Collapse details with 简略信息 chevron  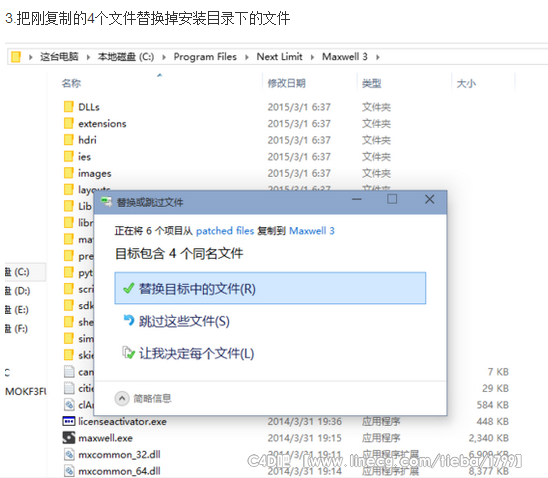click(x=122, y=398)
